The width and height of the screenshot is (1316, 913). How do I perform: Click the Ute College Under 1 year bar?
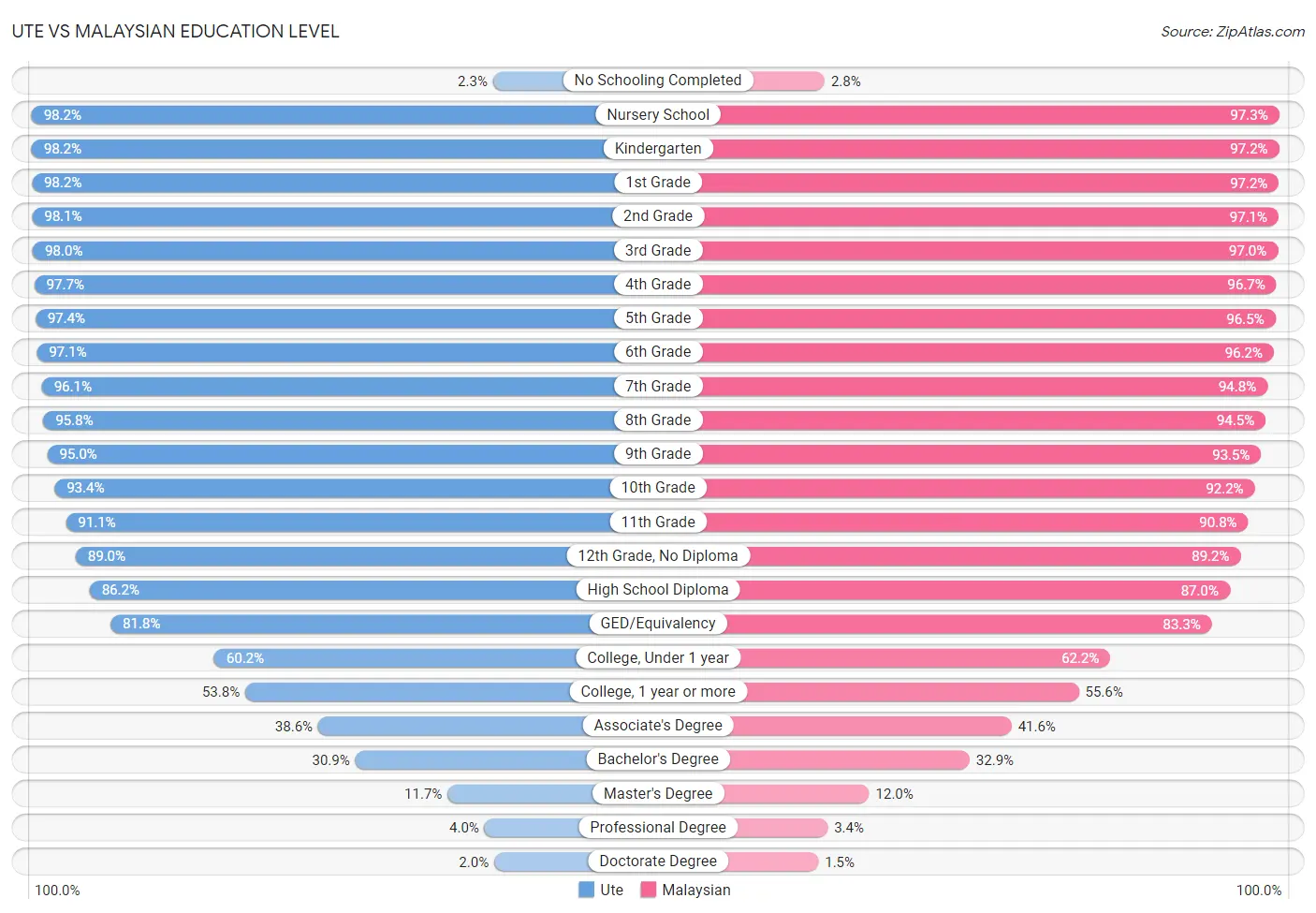[x=435, y=658]
